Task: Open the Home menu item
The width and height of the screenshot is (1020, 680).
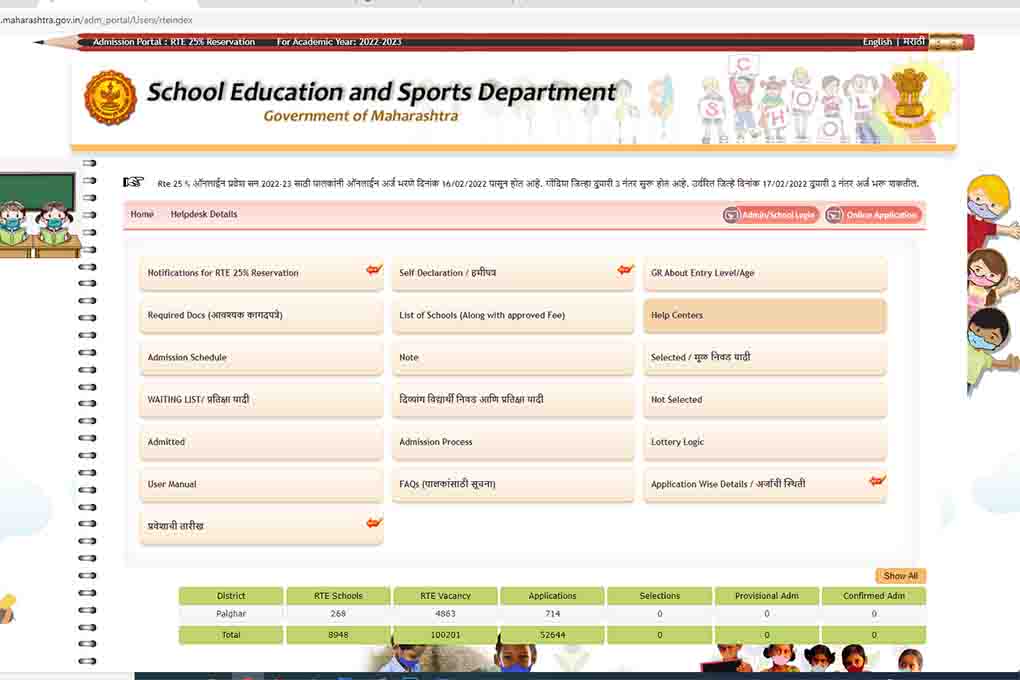Action: pyautogui.click(x=142, y=214)
